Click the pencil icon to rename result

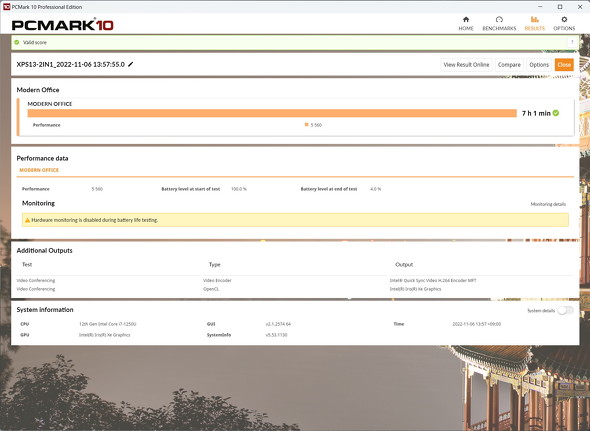(x=131, y=64)
